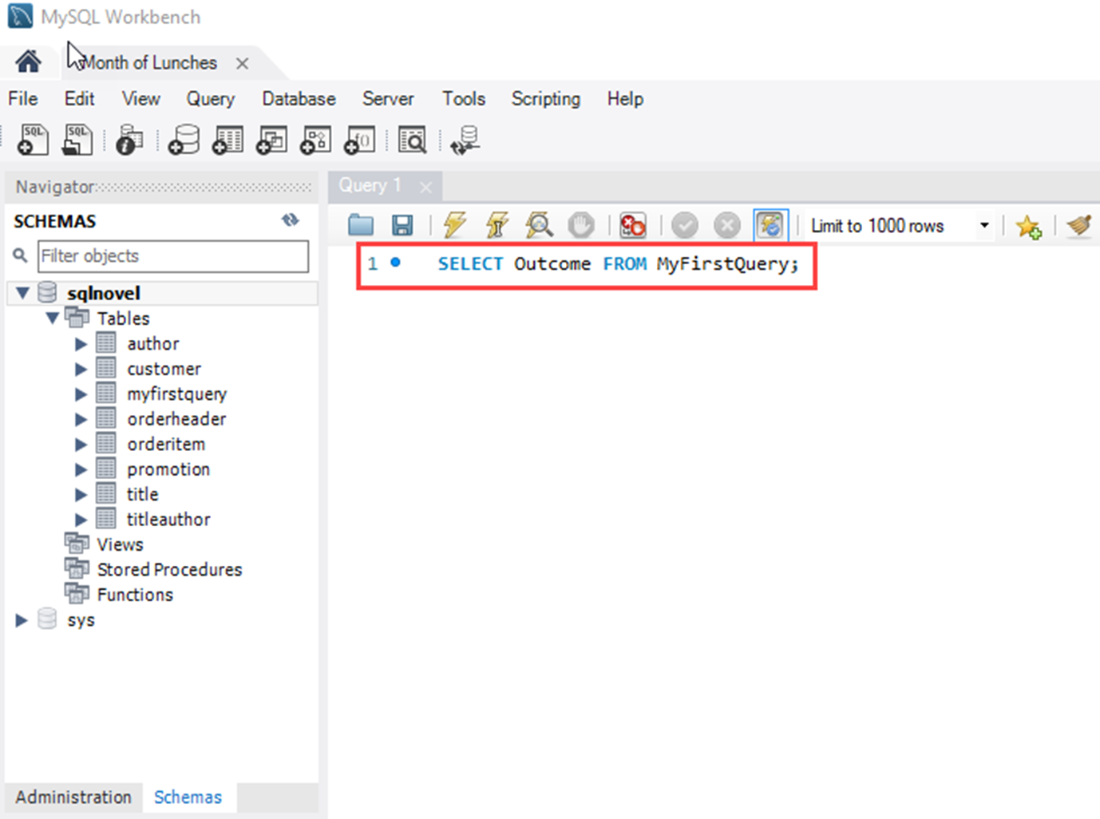Switch to the Schemas tab
This screenshot has height=819, width=1100.
(188, 797)
